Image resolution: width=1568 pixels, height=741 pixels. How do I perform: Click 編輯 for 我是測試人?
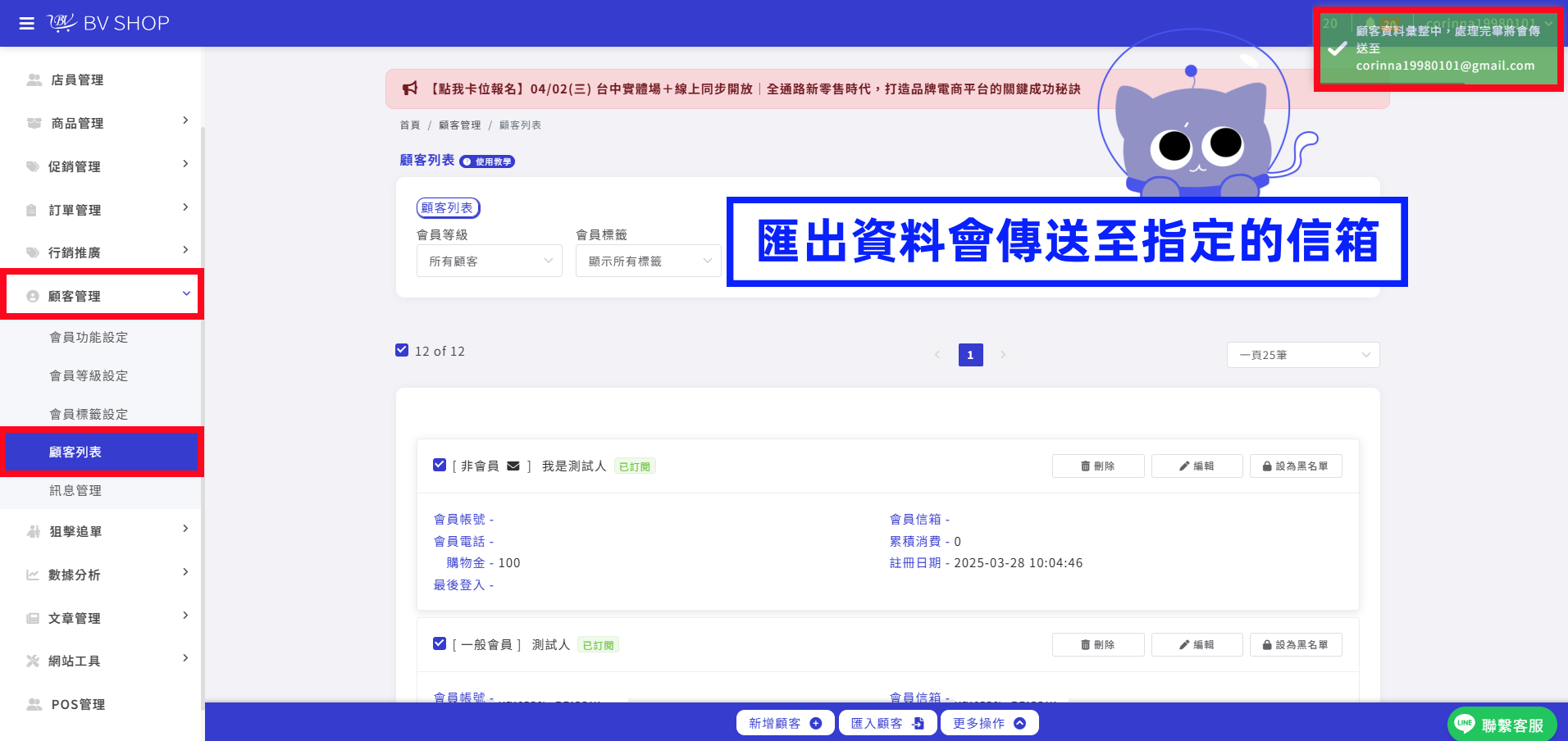click(1197, 466)
